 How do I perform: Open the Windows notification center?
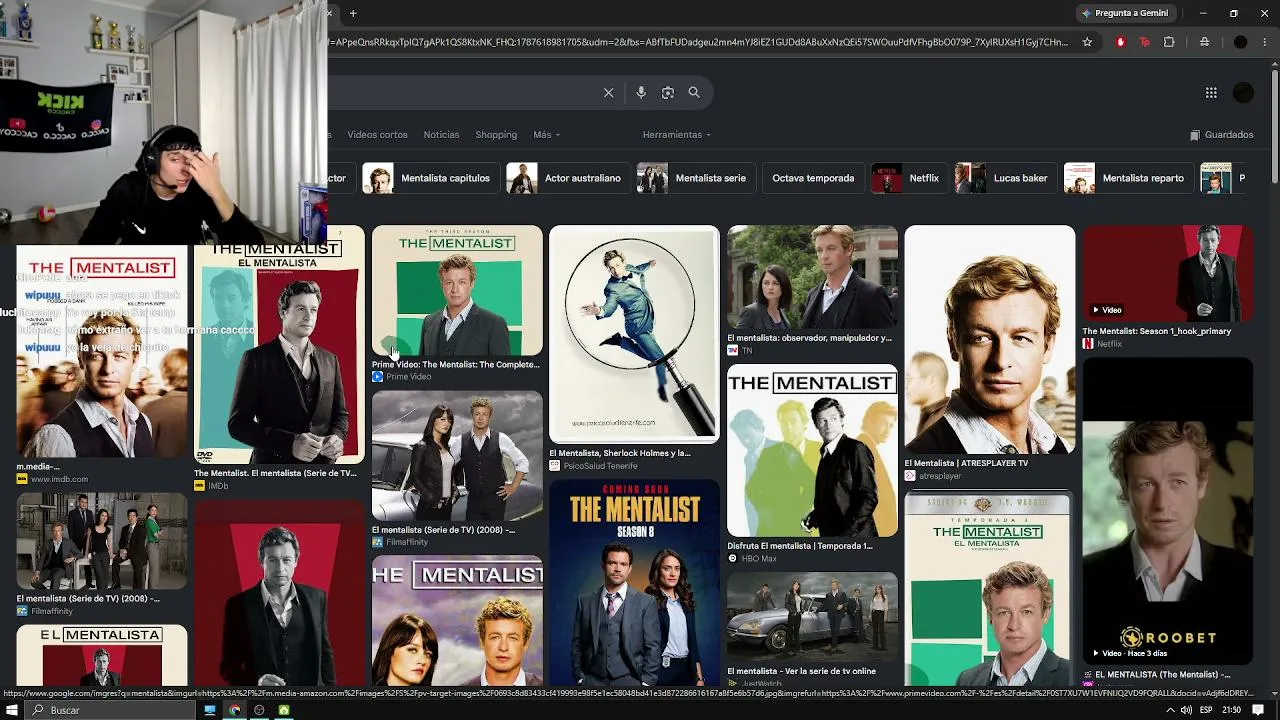tap(1258, 710)
